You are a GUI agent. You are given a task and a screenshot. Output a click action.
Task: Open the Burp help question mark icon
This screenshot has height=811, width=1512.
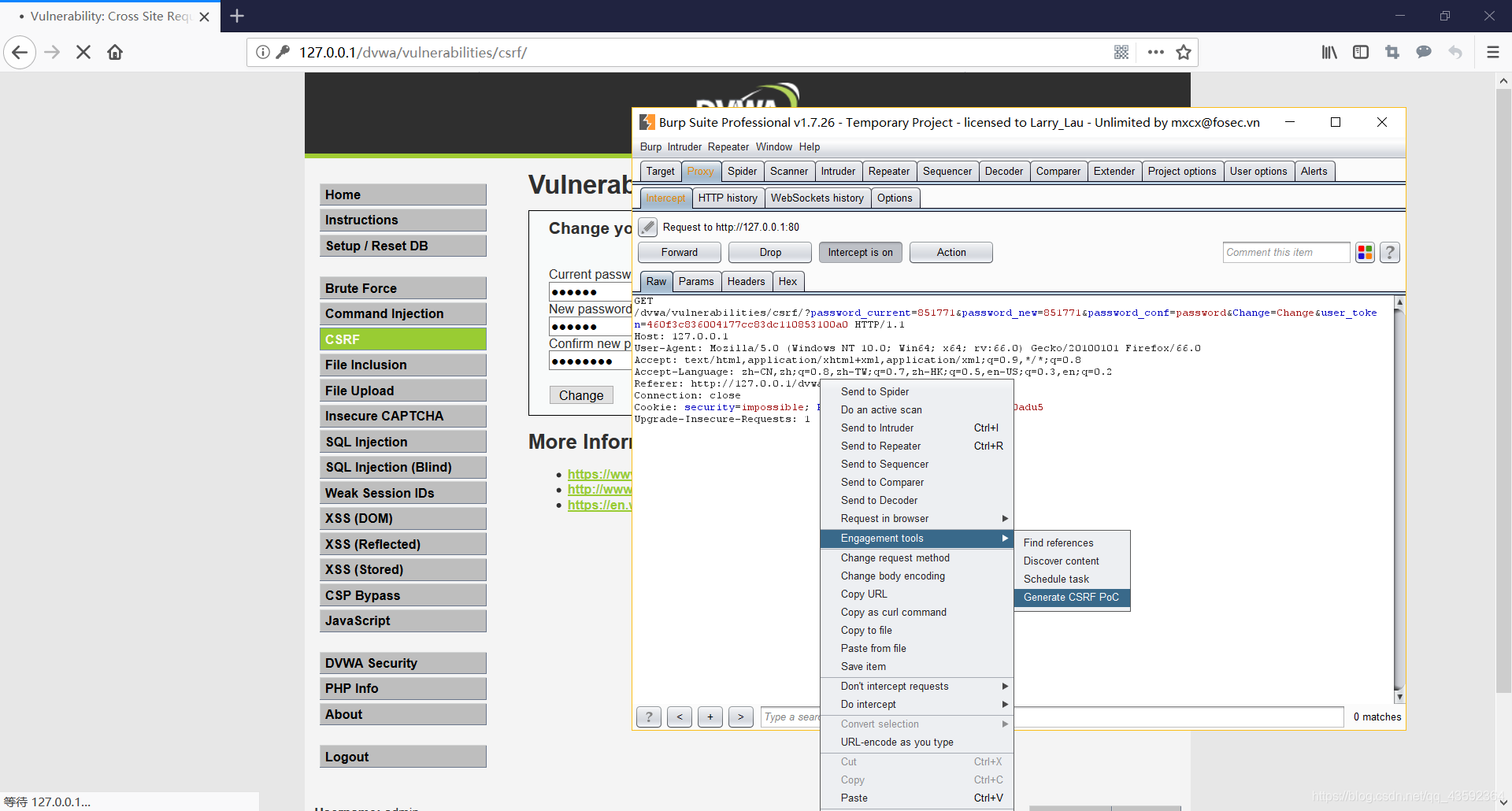click(1390, 253)
